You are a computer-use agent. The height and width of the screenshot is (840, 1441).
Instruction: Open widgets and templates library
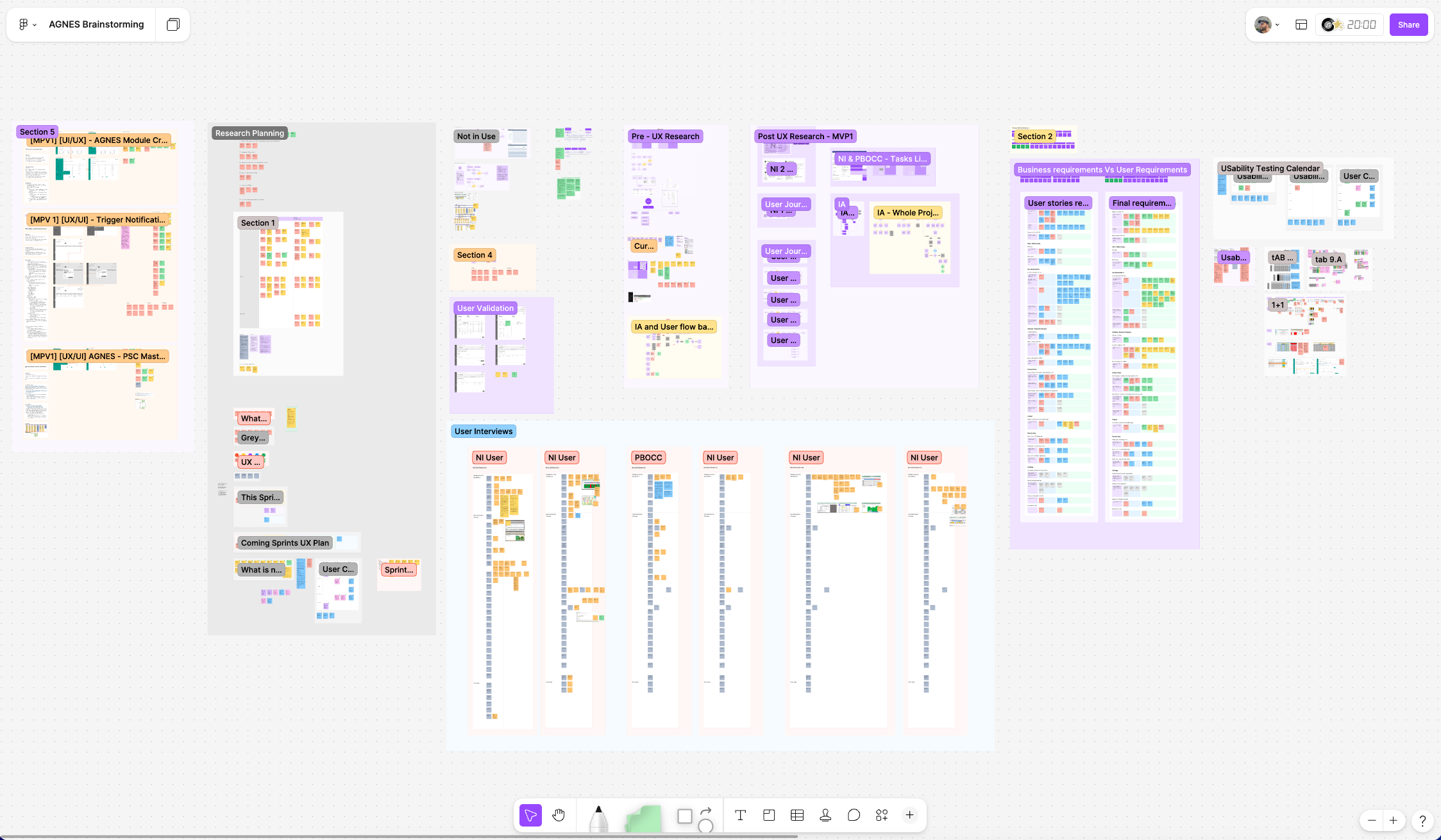point(882,815)
